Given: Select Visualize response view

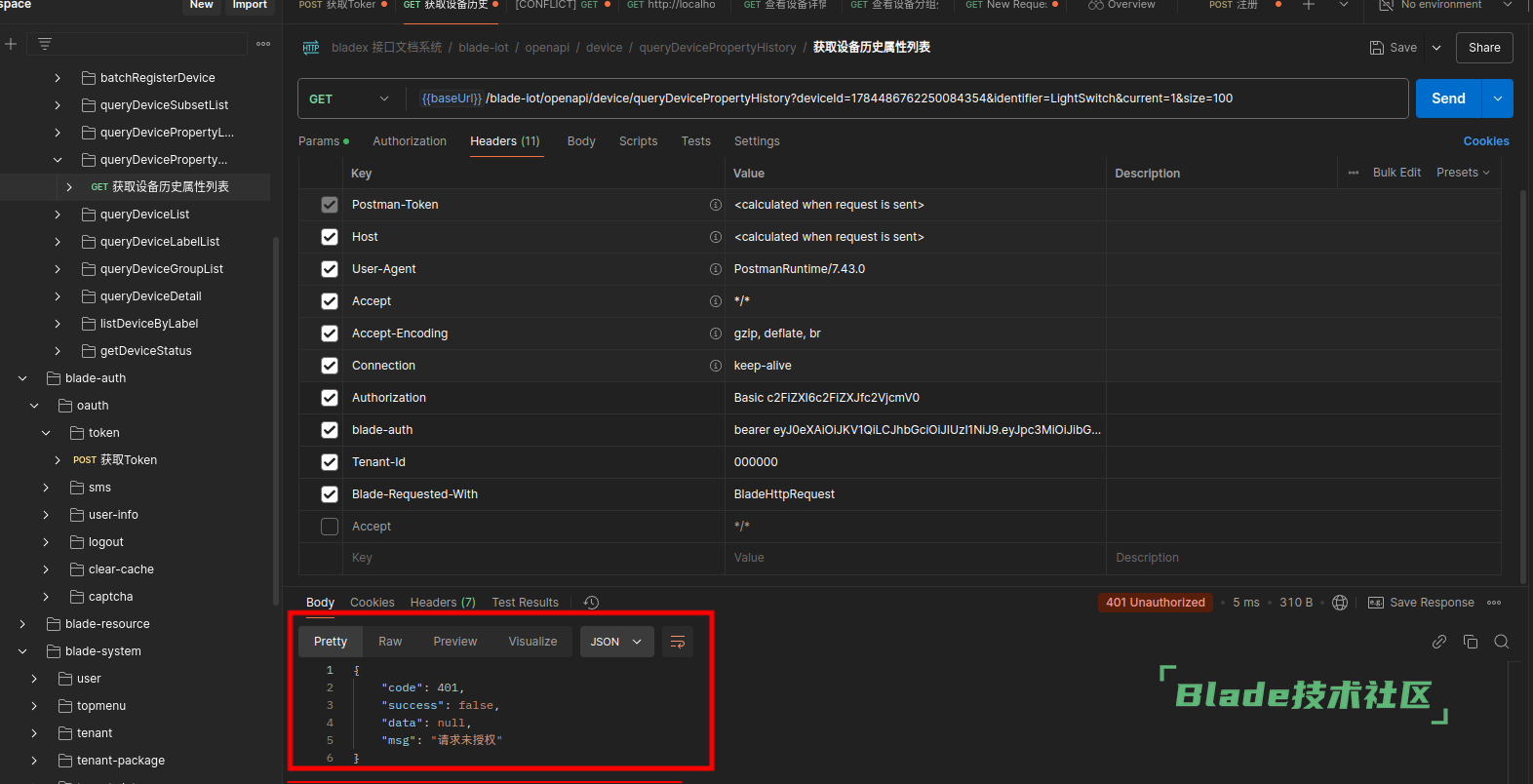Looking at the screenshot, I should [532, 642].
